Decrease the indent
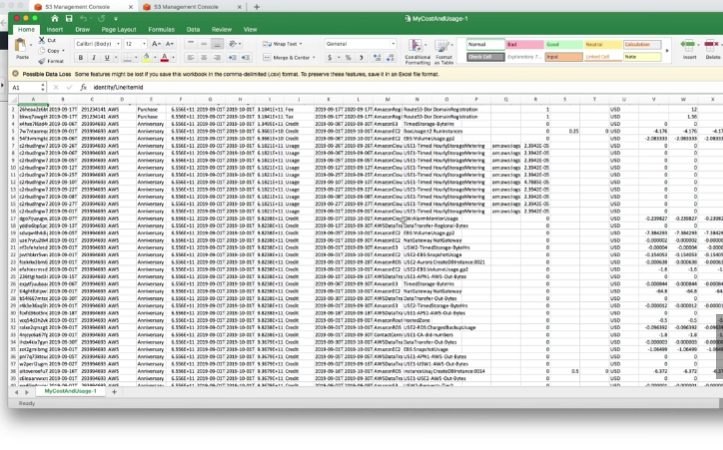Image resolution: width=723 pixels, height=450 pixels. (232, 58)
